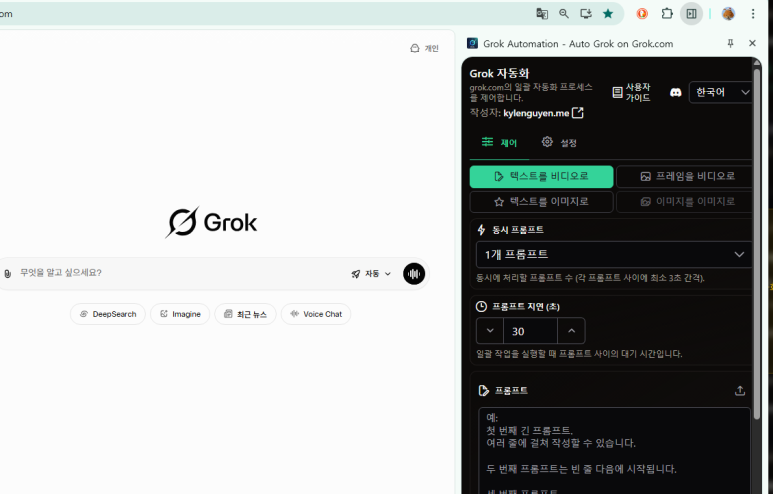
Task: Pin the Grok Automation side panel
Action: [731, 43]
